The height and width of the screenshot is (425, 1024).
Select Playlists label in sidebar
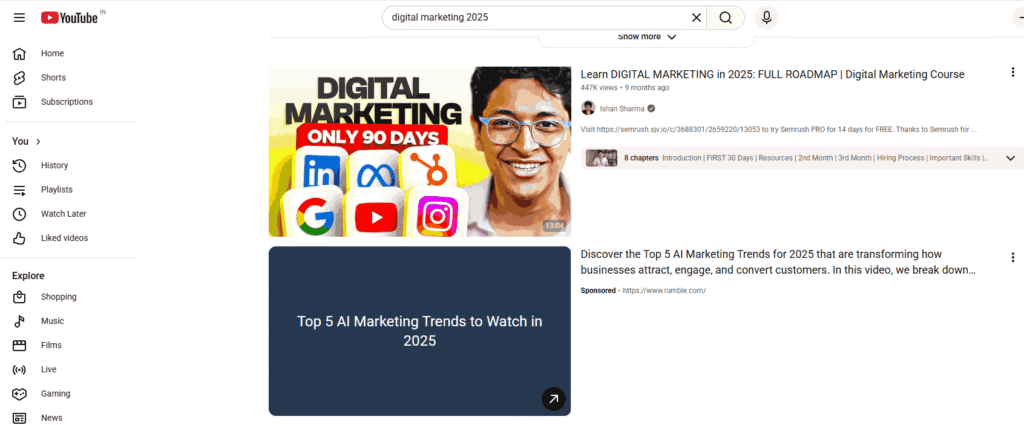(x=57, y=189)
